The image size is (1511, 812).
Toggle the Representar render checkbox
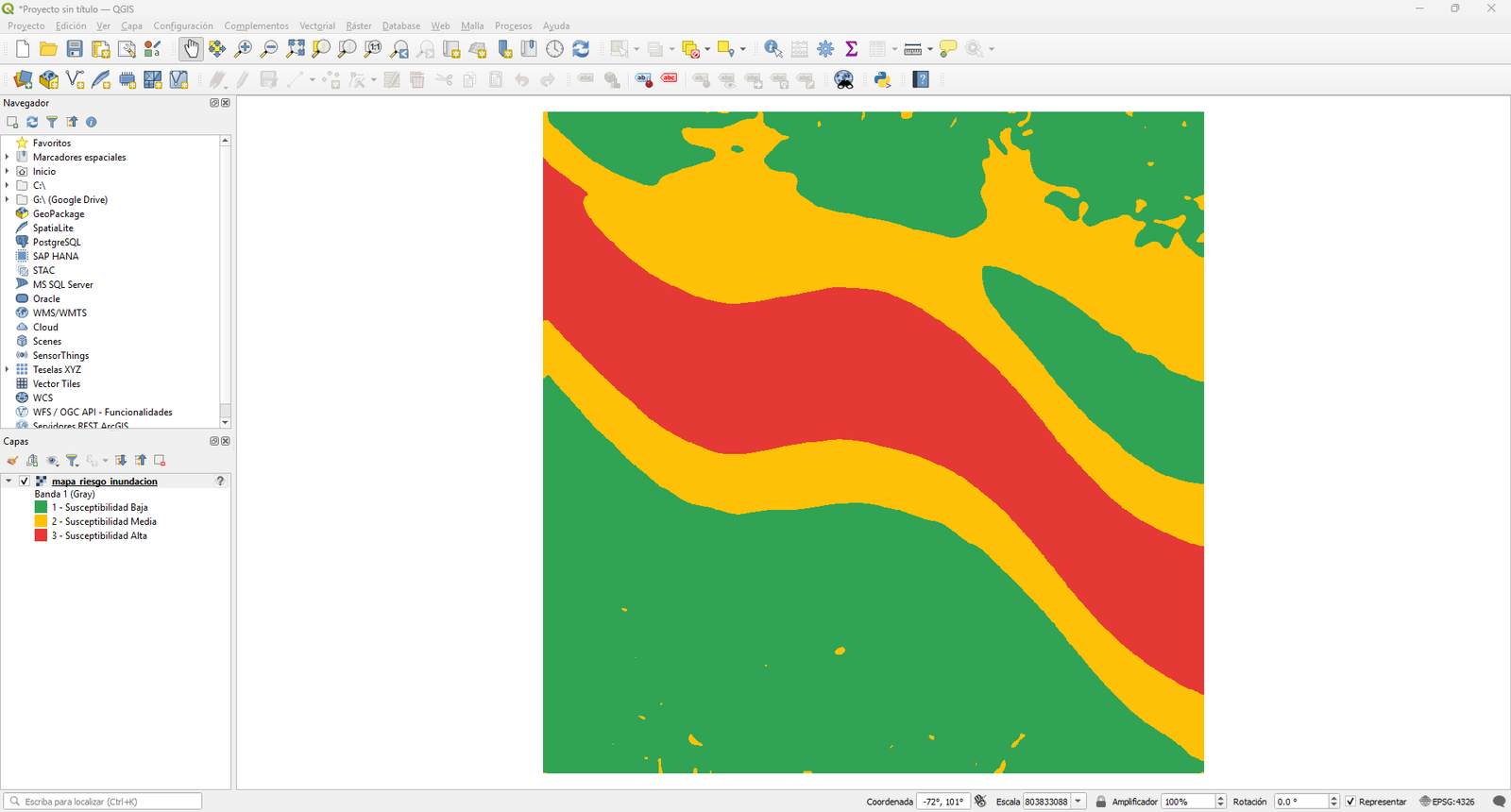1350,802
